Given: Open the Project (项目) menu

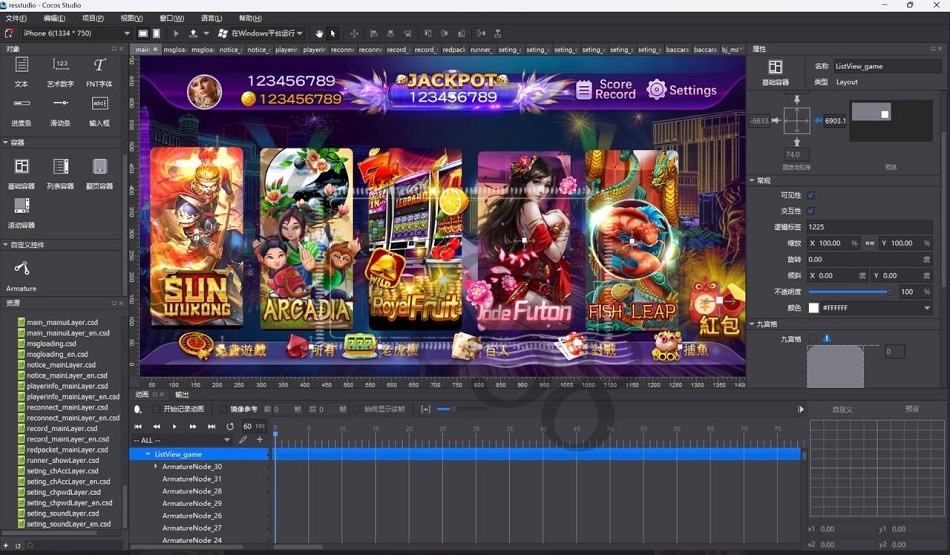Looking at the screenshot, I should [93, 18].
